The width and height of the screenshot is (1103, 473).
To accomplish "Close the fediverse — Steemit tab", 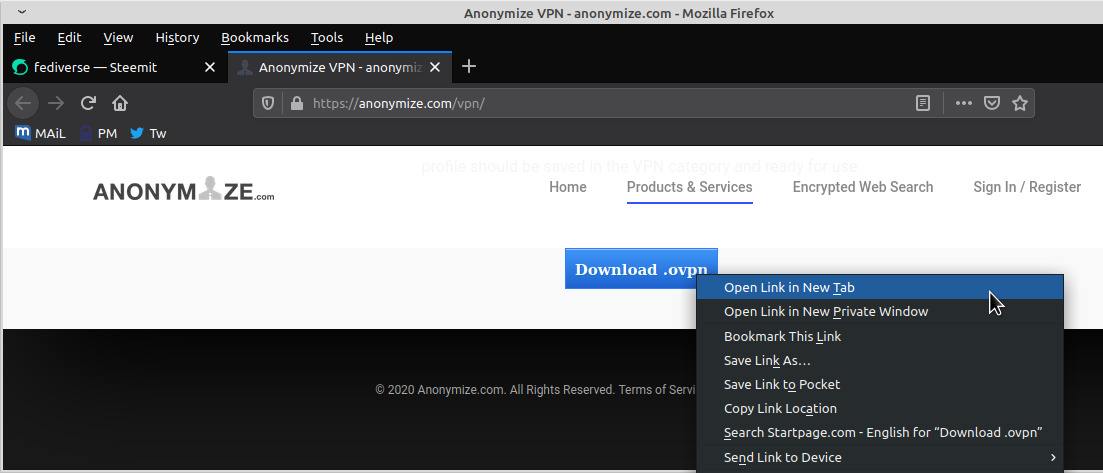I will pyautogui.click(x=210, y=68).
